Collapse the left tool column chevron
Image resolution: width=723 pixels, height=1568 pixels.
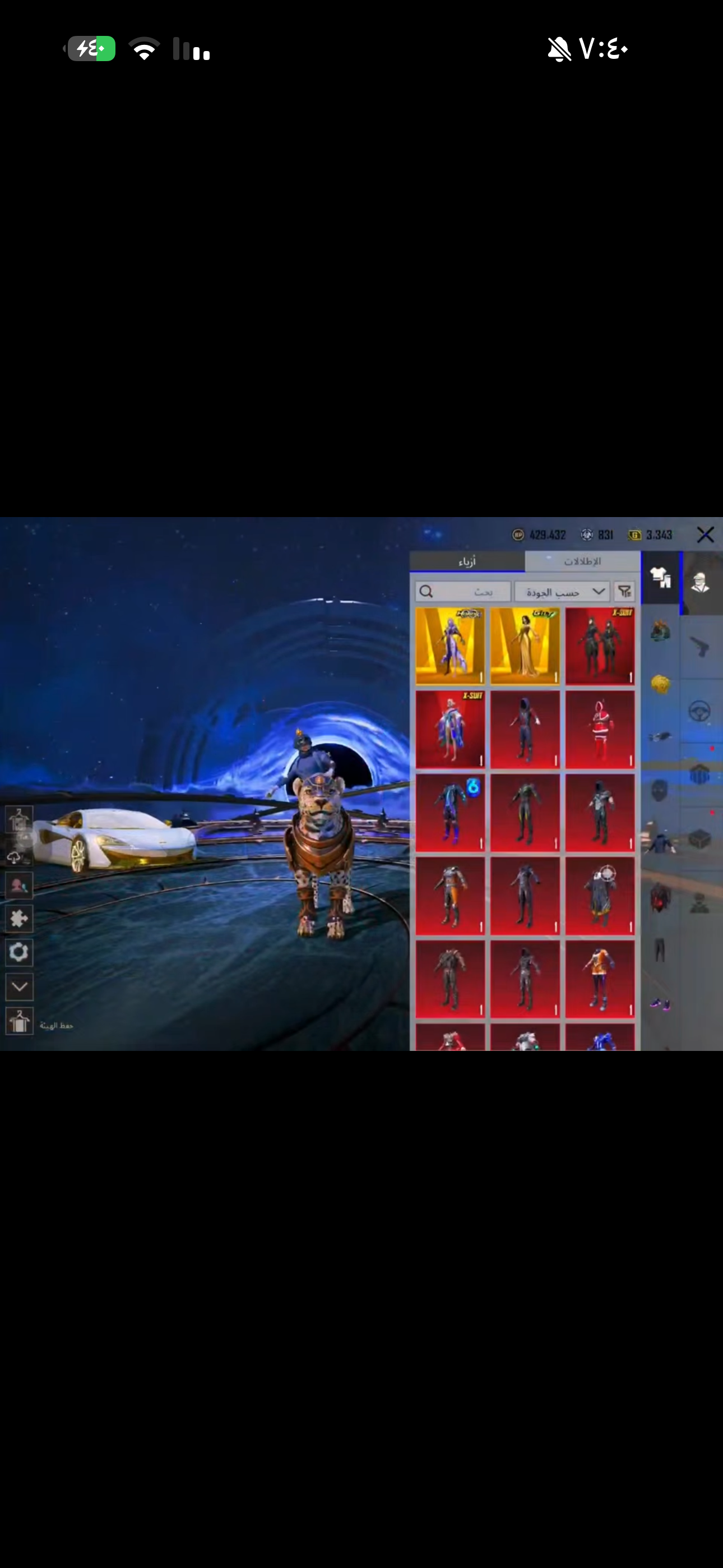point(19,986)
